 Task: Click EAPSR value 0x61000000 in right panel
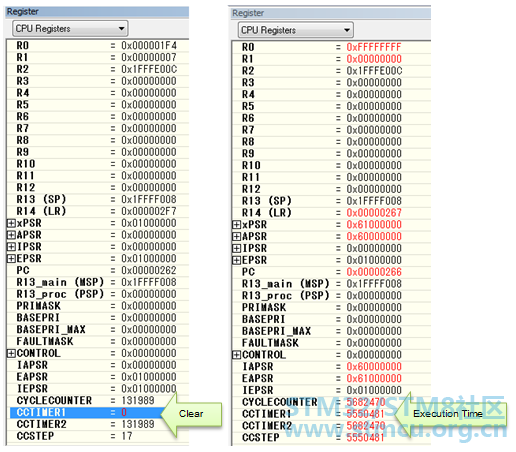pos(374,379)
